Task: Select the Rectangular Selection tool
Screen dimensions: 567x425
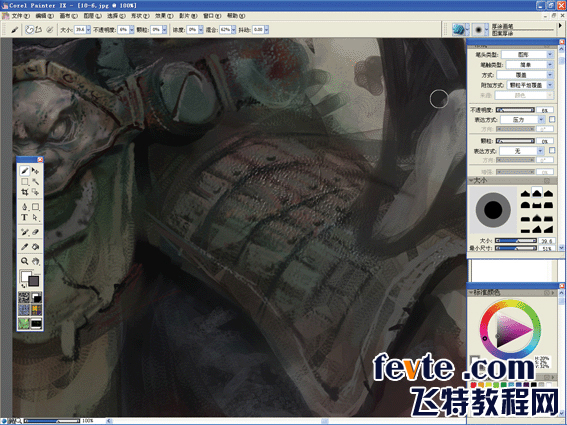Action: (25, 181)
